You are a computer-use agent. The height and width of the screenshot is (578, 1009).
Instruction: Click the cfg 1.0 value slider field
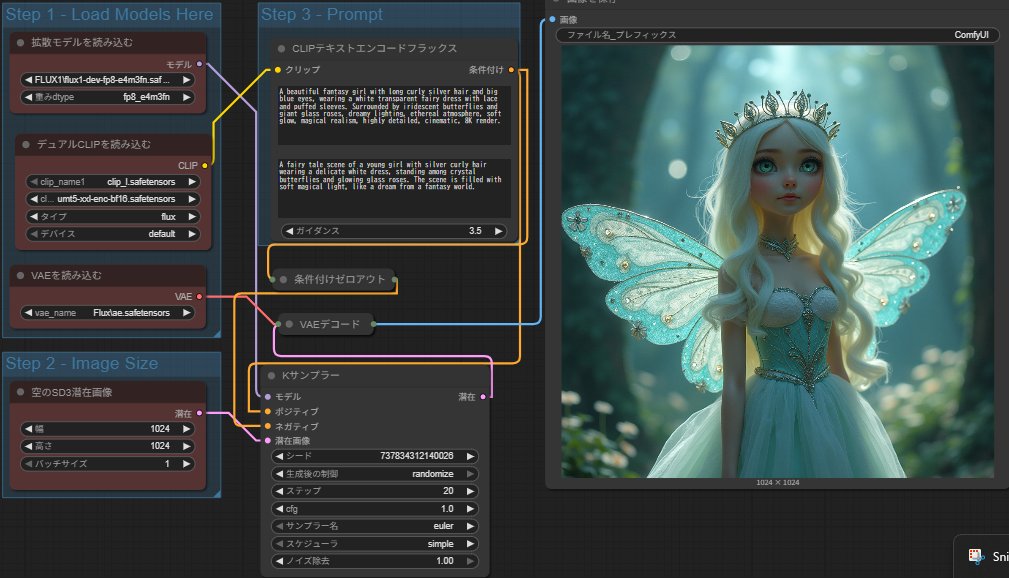tap(375, 508)
